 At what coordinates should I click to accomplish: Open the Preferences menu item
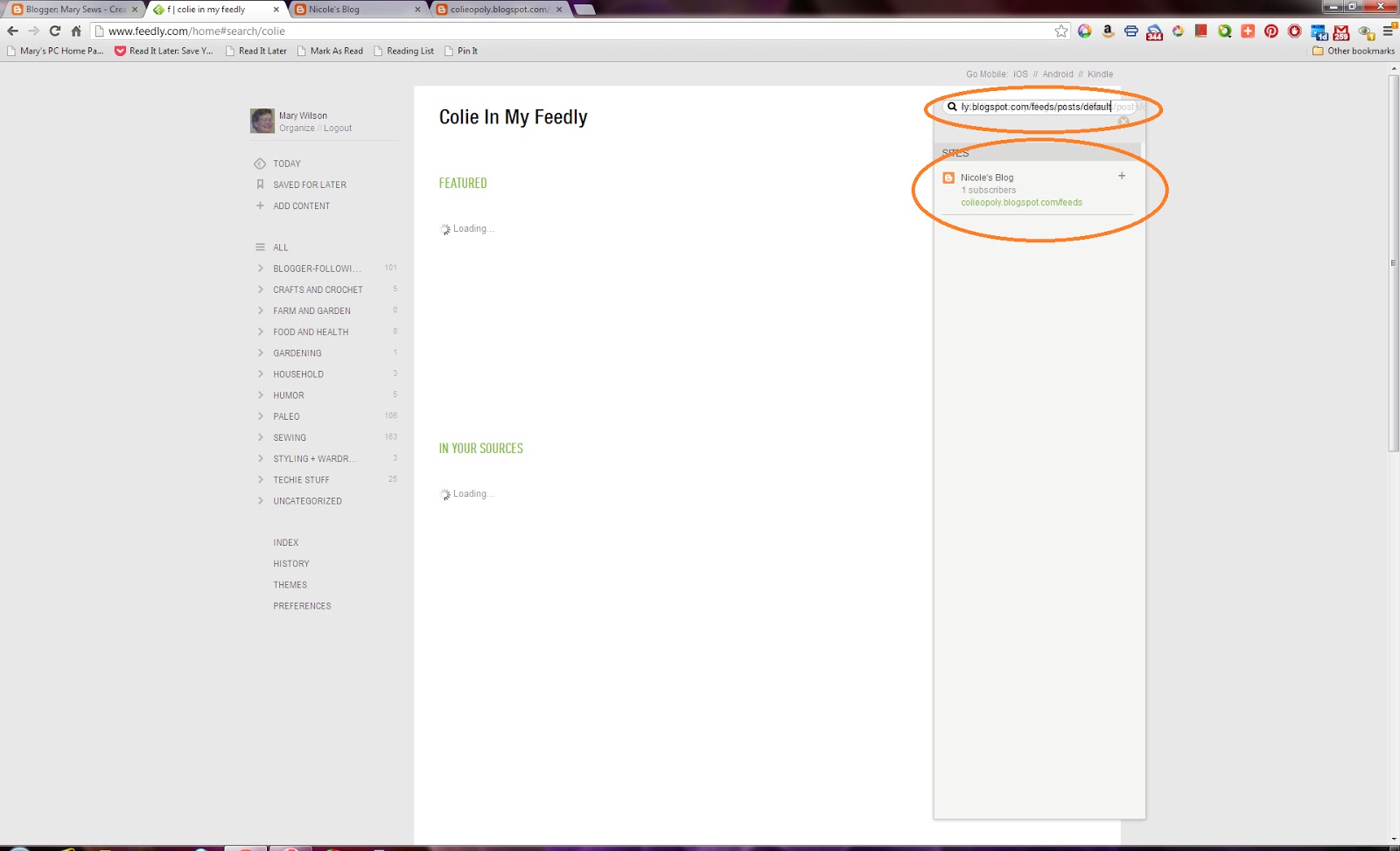[x=302, y=606]
